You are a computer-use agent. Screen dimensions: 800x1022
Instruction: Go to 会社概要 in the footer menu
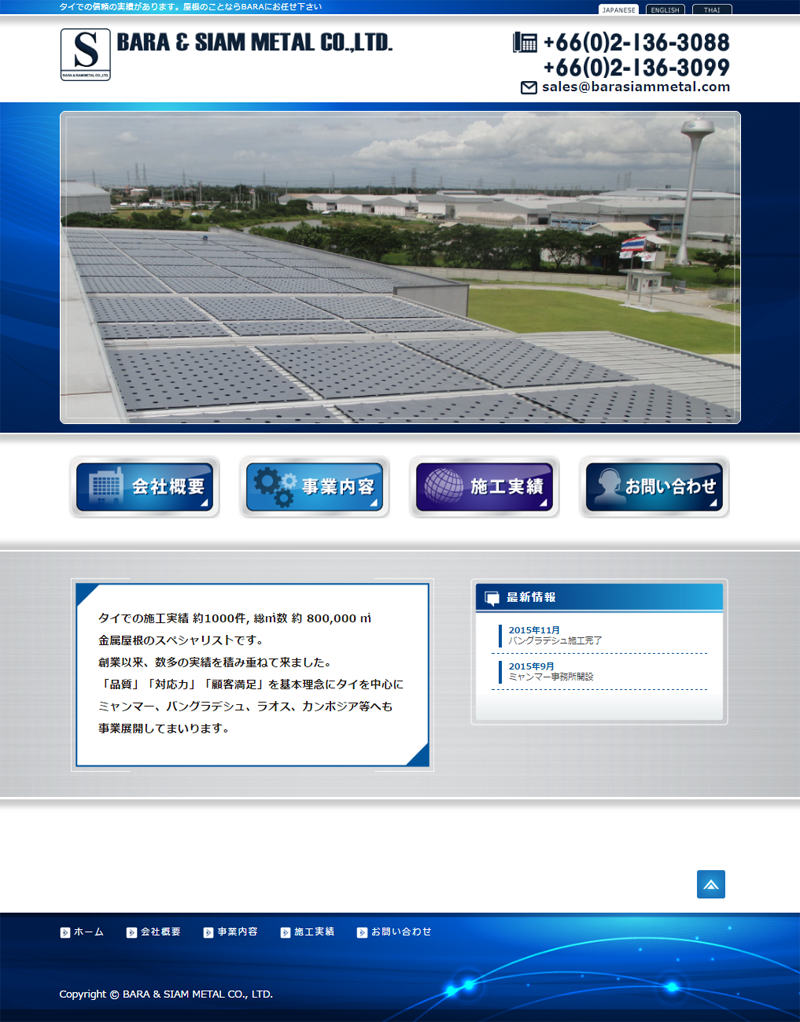point(160,932)
